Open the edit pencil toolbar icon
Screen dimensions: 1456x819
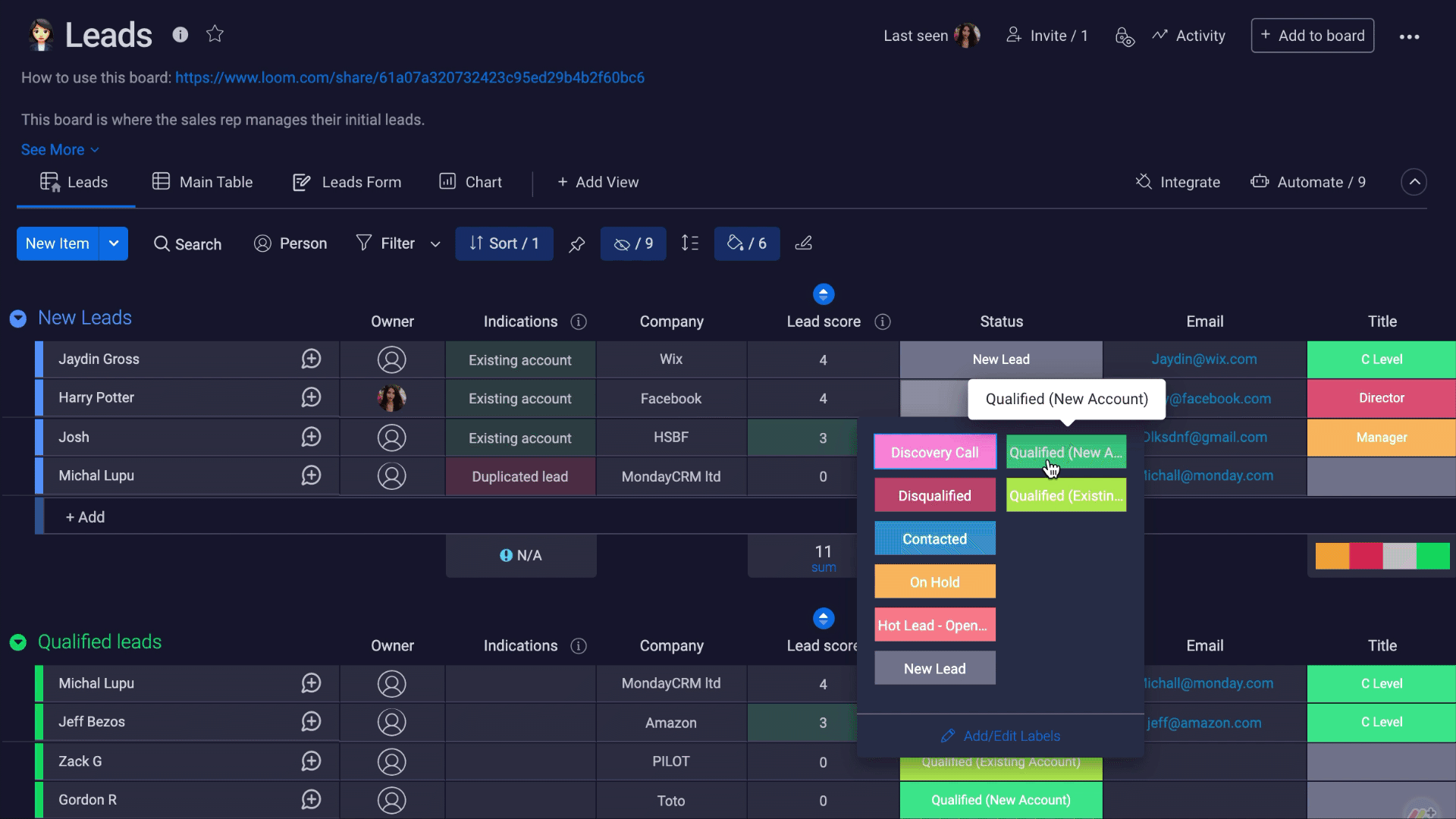(x=803, y=243)
